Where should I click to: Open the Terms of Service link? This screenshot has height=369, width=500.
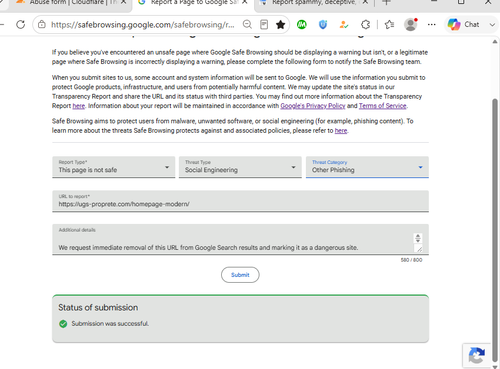pyautogui.click(x=382, y=106)
